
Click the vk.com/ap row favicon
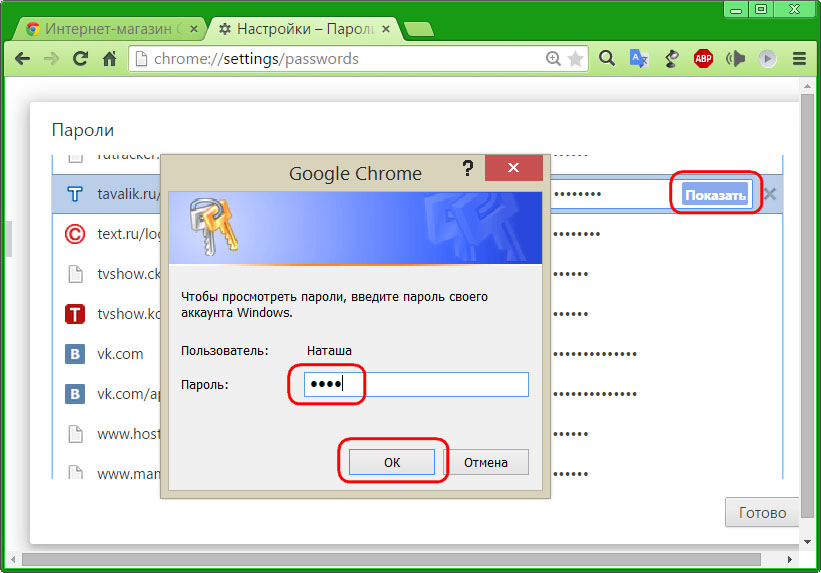(x=75, y=394)
